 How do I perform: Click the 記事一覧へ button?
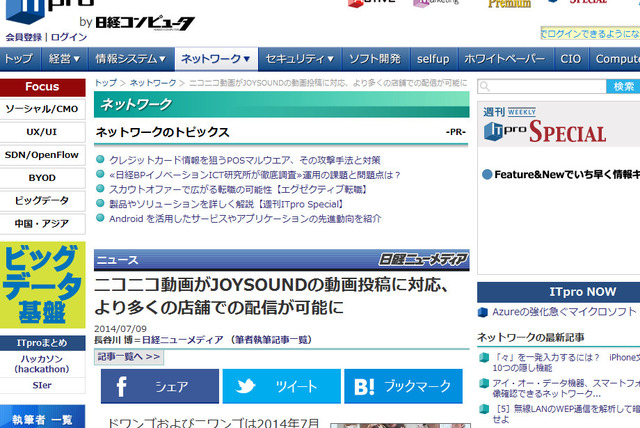[129, 357]
